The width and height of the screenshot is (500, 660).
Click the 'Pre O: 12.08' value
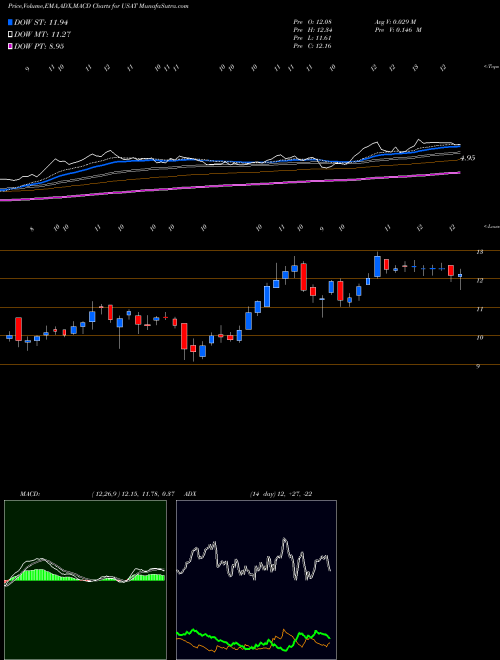coord(313,22)
